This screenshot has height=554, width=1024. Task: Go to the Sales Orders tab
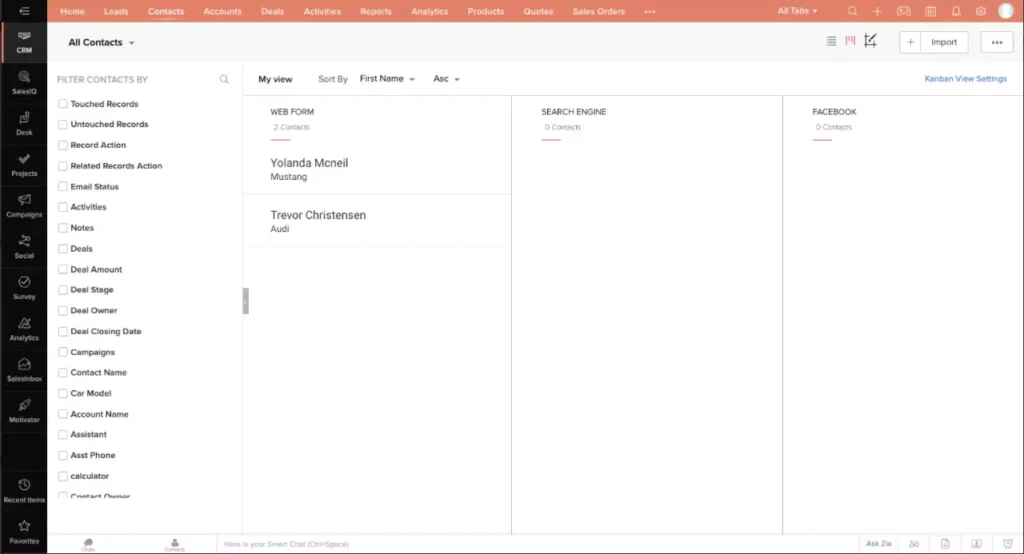pyautogui.click(x=598, y=11)
